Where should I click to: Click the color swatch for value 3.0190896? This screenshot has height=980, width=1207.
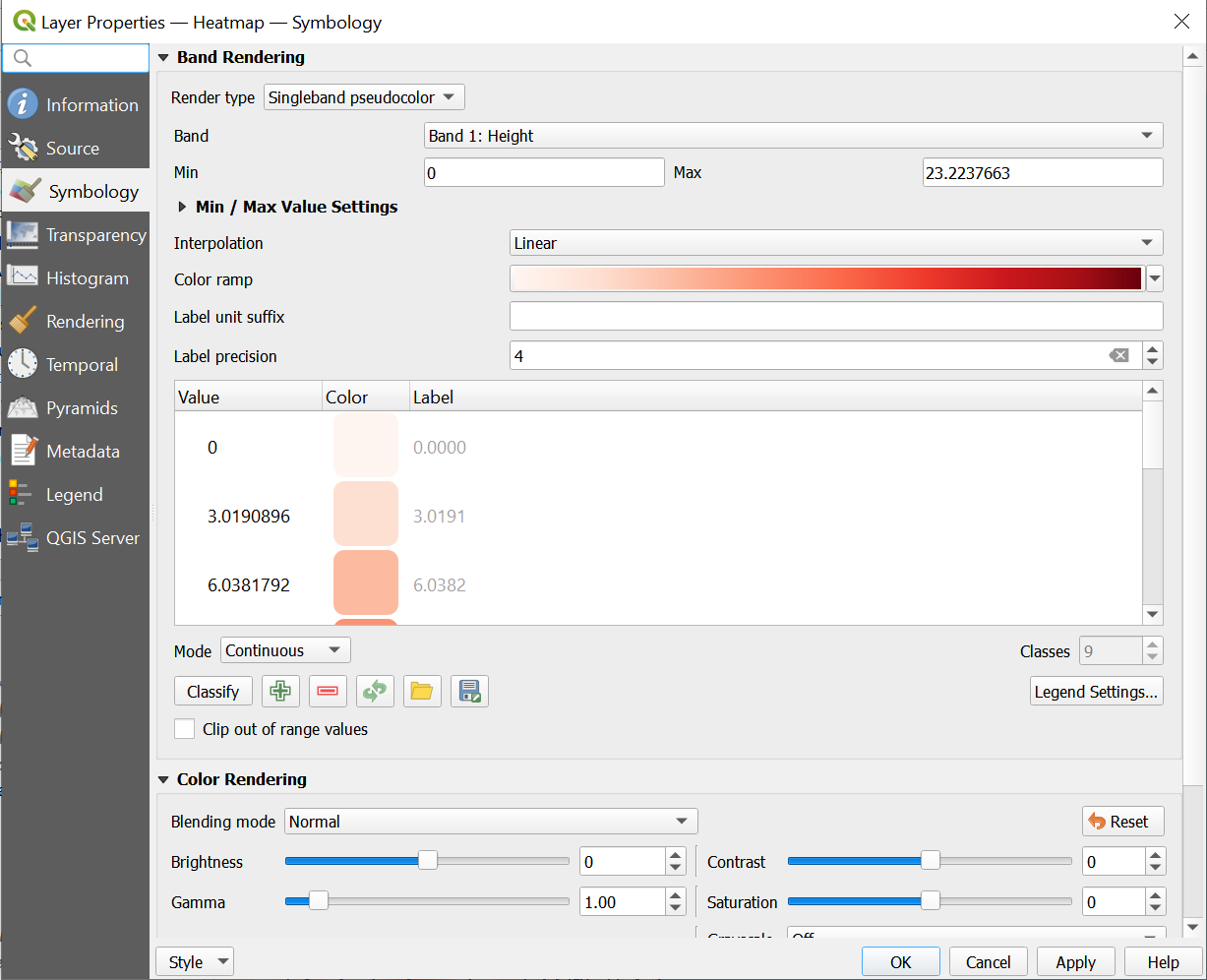[366, 515]
